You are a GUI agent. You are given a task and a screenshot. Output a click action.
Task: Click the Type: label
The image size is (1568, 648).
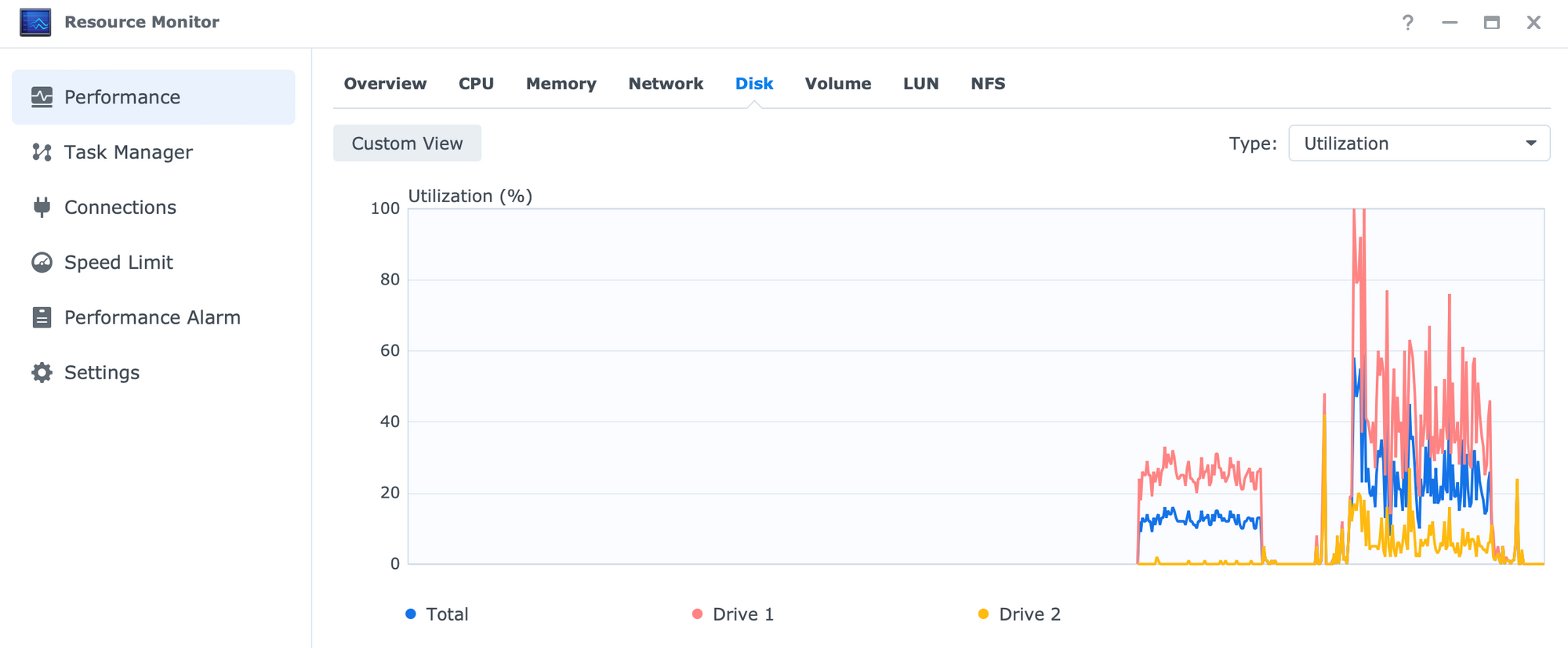point(1253,143)
